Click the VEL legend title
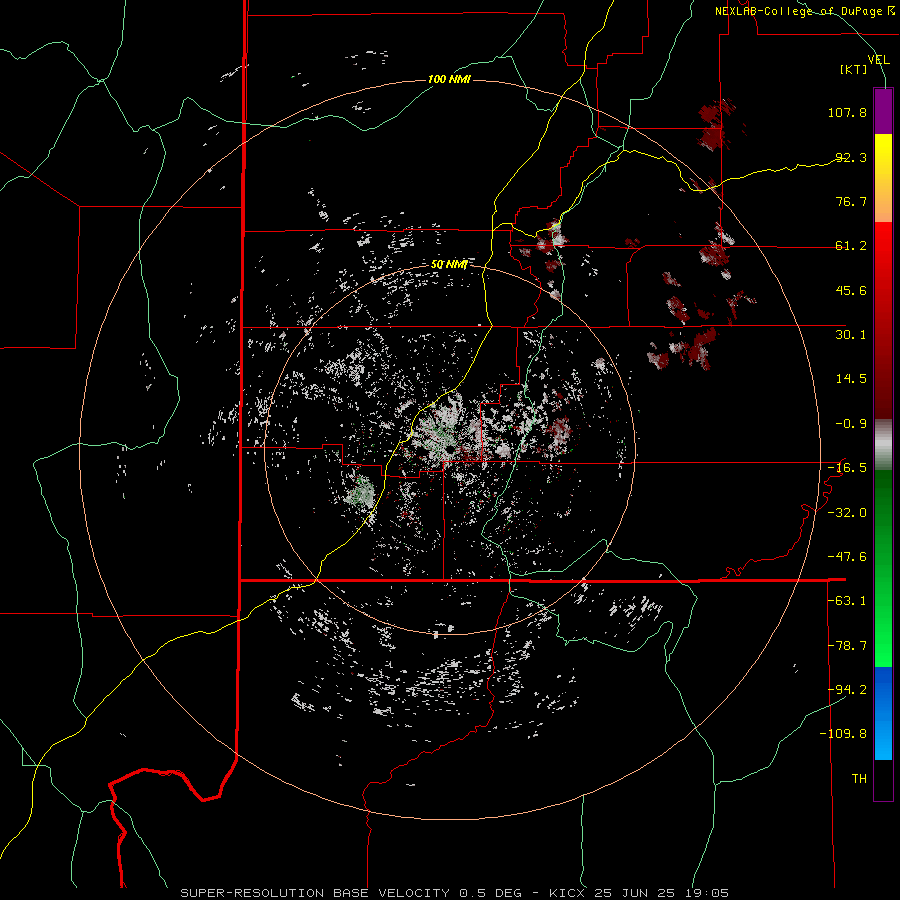The image size is (900, 900). (x=878, y=60)
